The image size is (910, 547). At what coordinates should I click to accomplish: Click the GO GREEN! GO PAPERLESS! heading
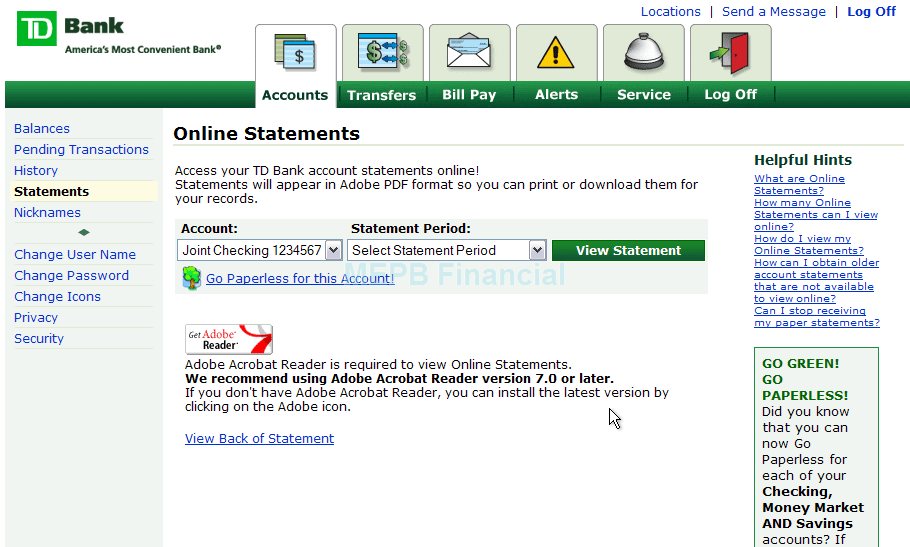coord(804,379)
